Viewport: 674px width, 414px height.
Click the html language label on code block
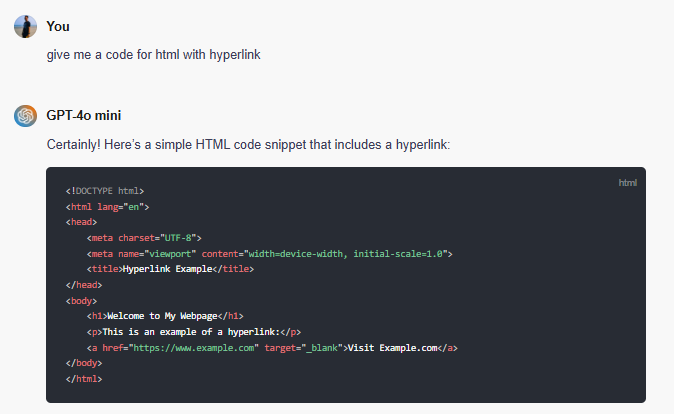(627, 183)
